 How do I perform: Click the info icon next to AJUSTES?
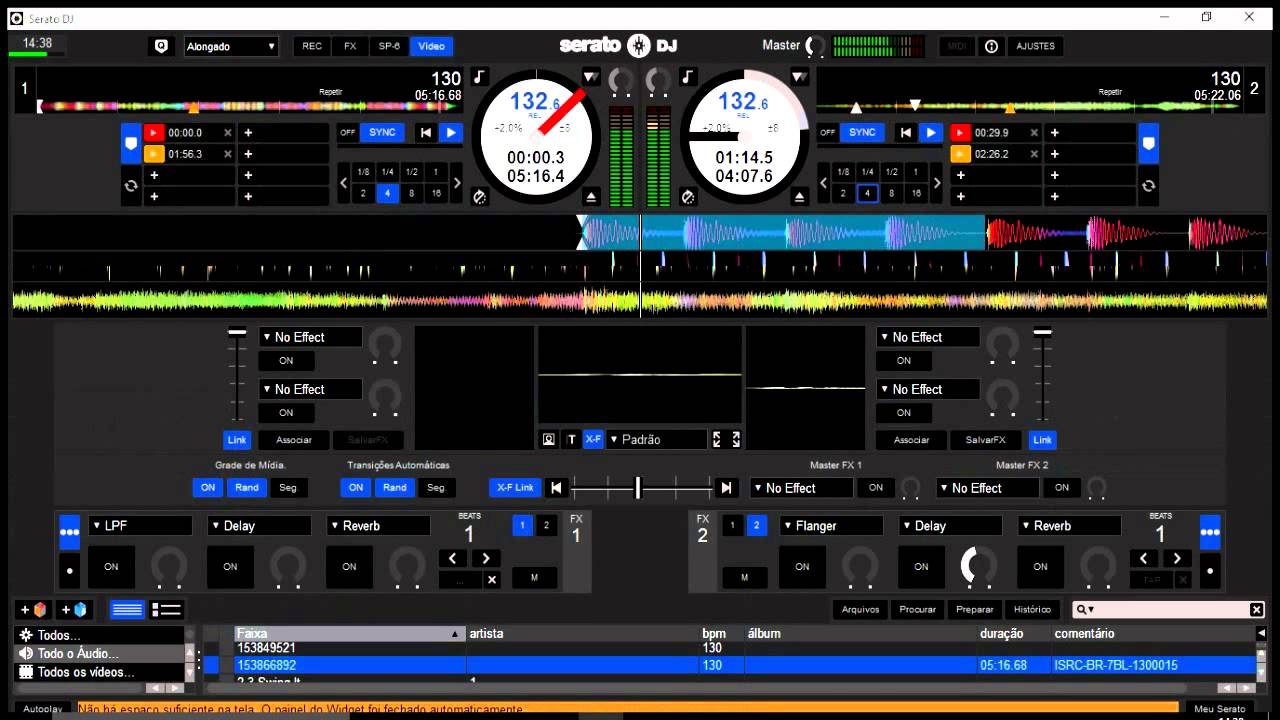coord(991,46)
